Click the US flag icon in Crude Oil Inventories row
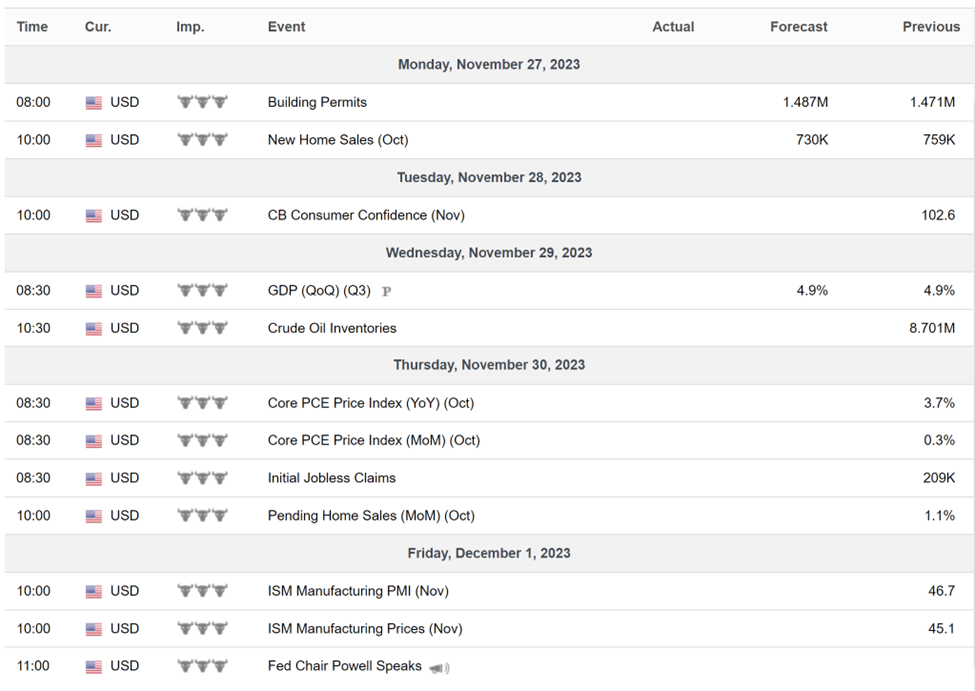975x691 pixels. pos(93,328)
